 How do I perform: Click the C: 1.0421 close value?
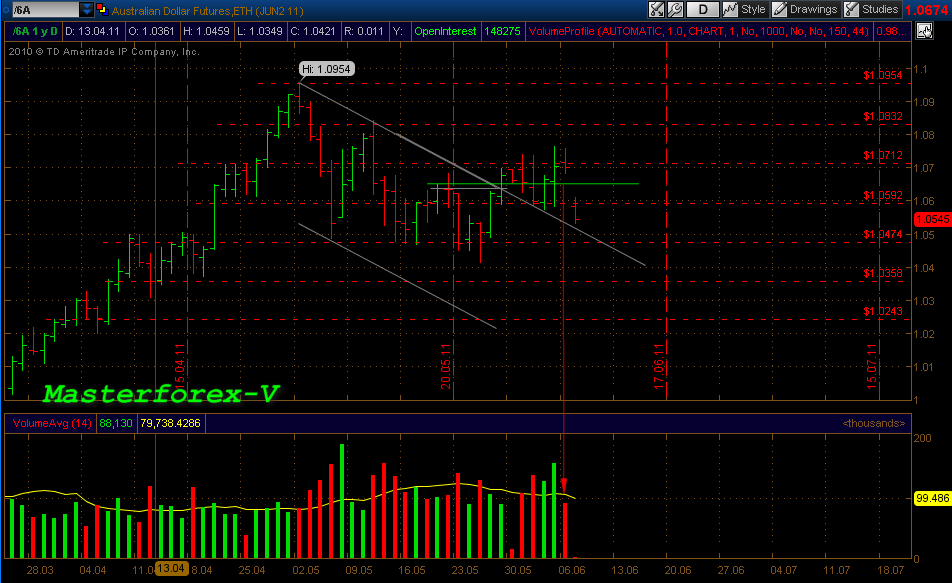(313, 31)
